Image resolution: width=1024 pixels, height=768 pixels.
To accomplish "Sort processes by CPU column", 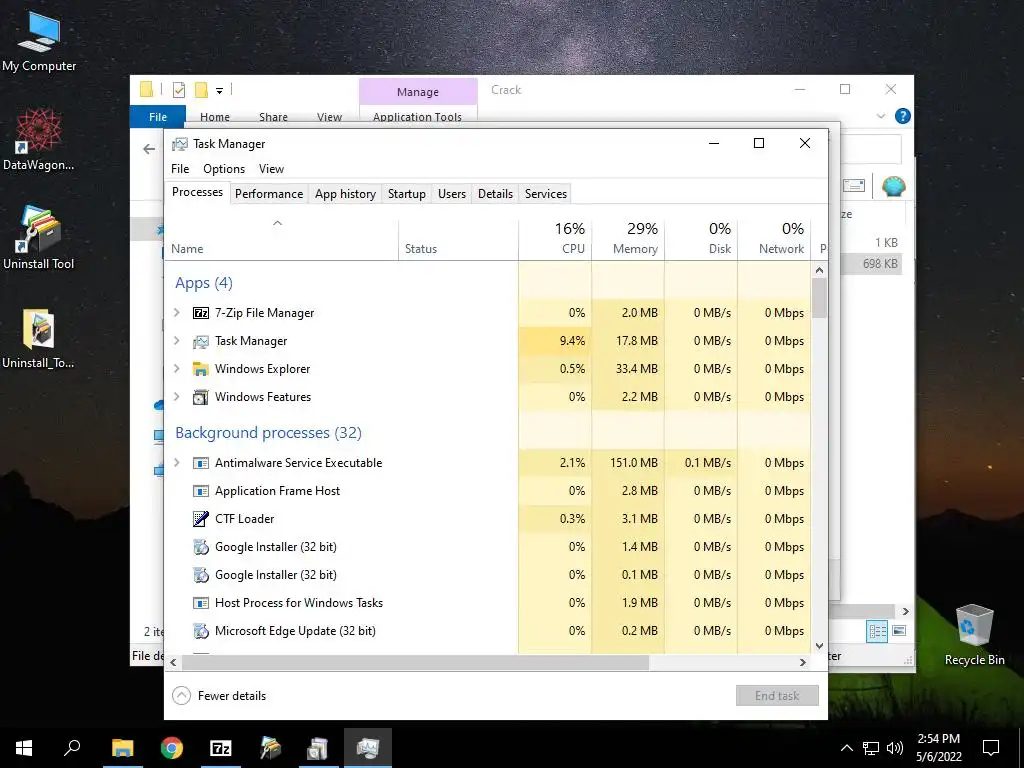I will click(555, 239).
